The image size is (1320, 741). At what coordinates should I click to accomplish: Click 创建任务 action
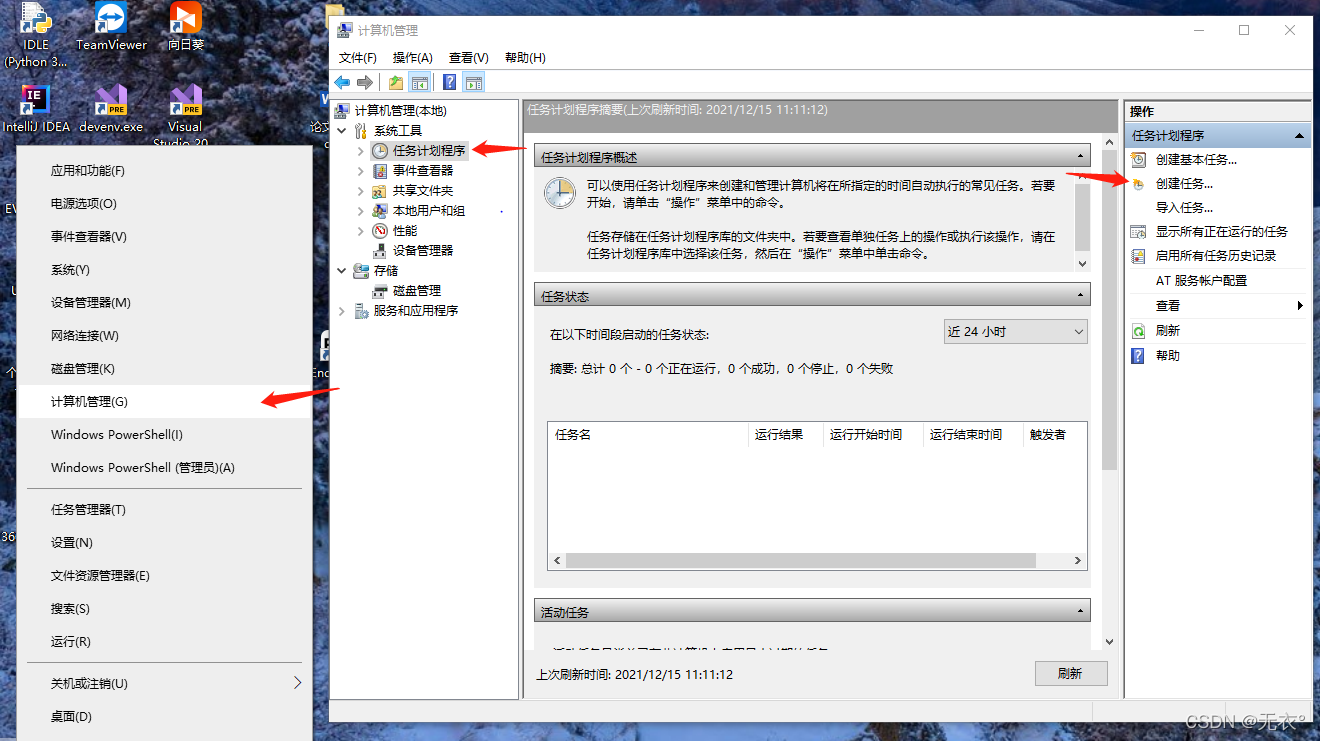click(x=1184, y=183)
